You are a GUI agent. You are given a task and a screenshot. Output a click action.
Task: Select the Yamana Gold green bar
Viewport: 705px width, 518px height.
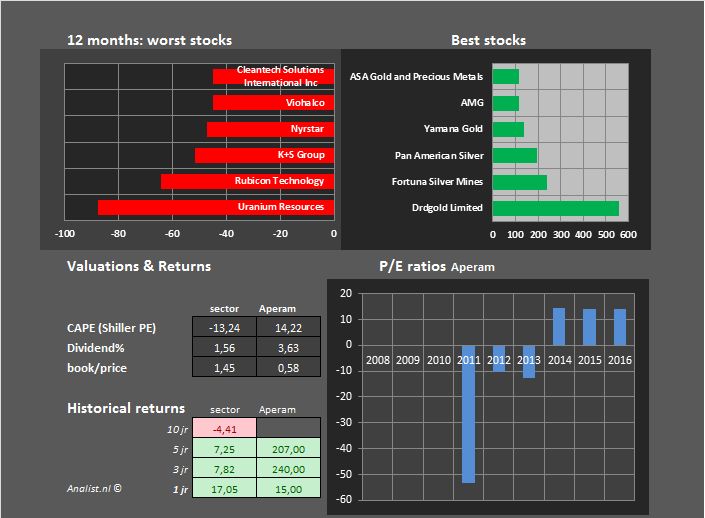(508, 130)
